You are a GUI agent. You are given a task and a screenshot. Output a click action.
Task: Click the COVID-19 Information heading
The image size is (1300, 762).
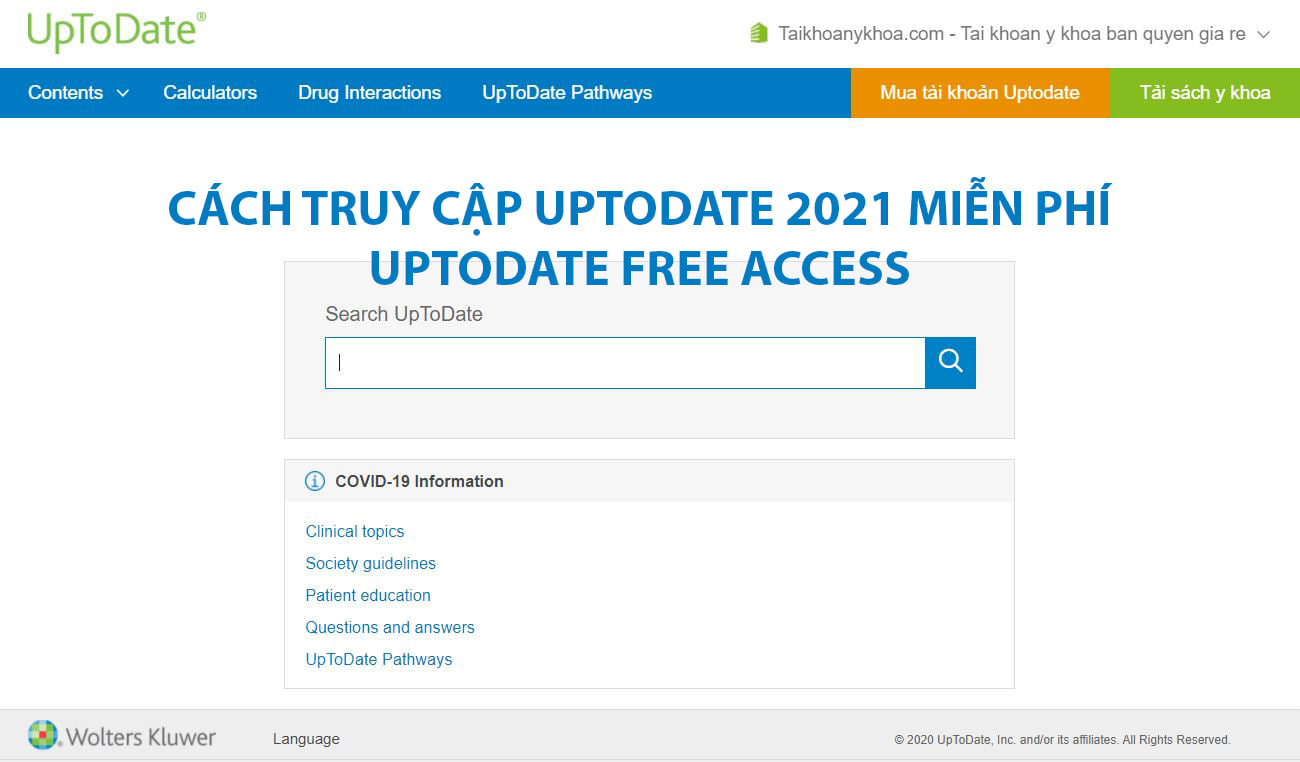click(419, 481)
